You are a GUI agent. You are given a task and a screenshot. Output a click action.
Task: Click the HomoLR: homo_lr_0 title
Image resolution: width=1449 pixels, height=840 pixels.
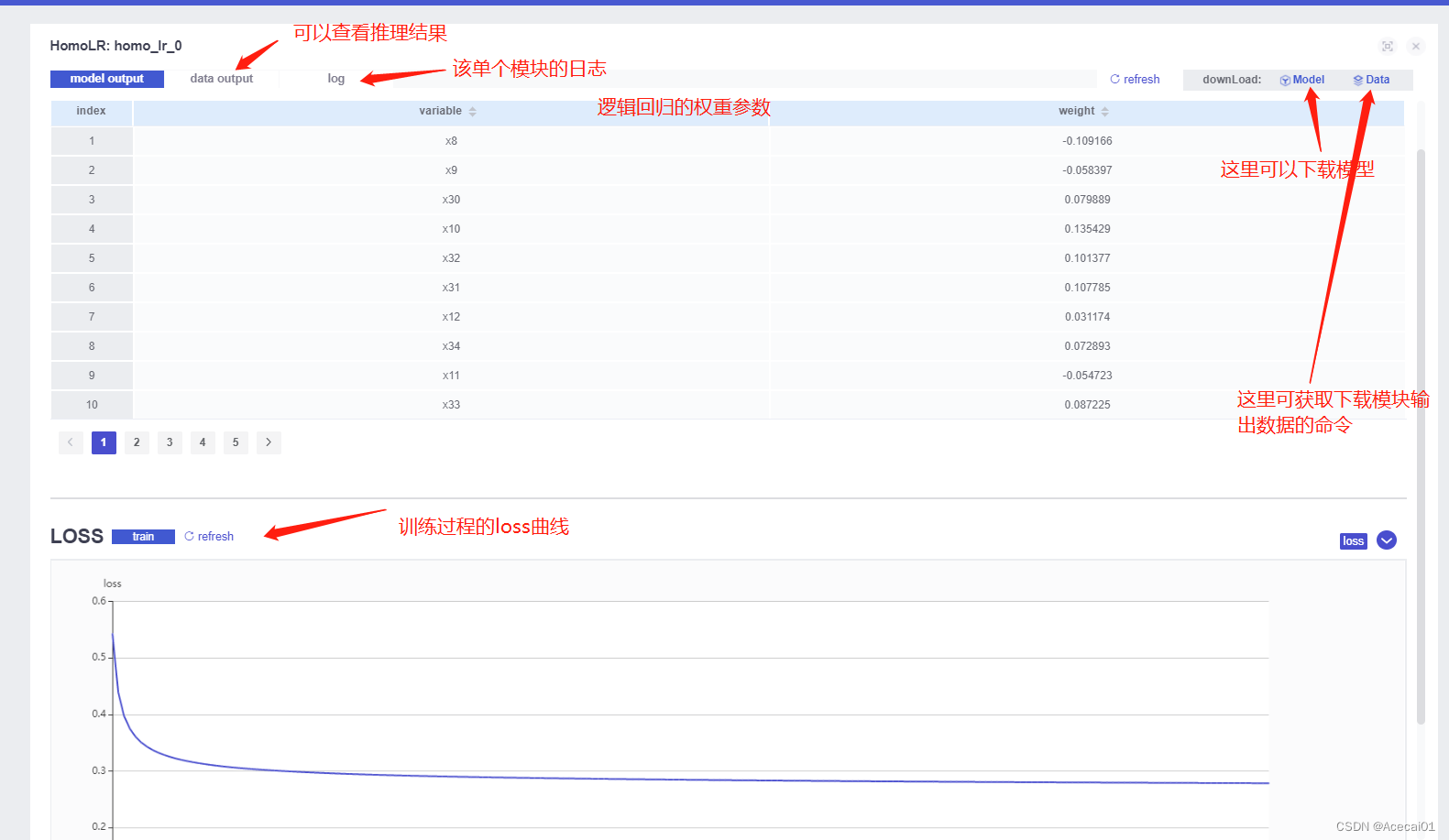click(x=115, y=46)
